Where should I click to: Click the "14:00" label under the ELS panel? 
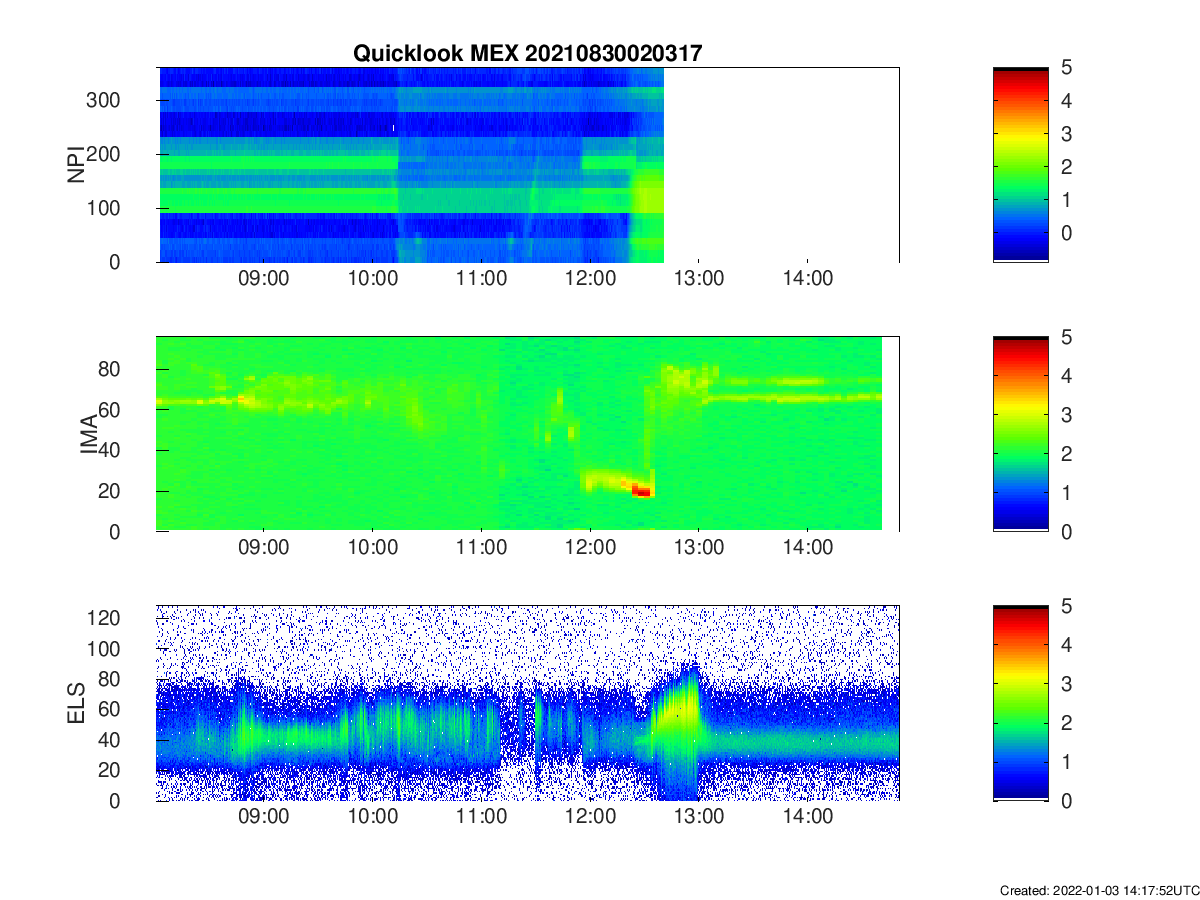807,818
